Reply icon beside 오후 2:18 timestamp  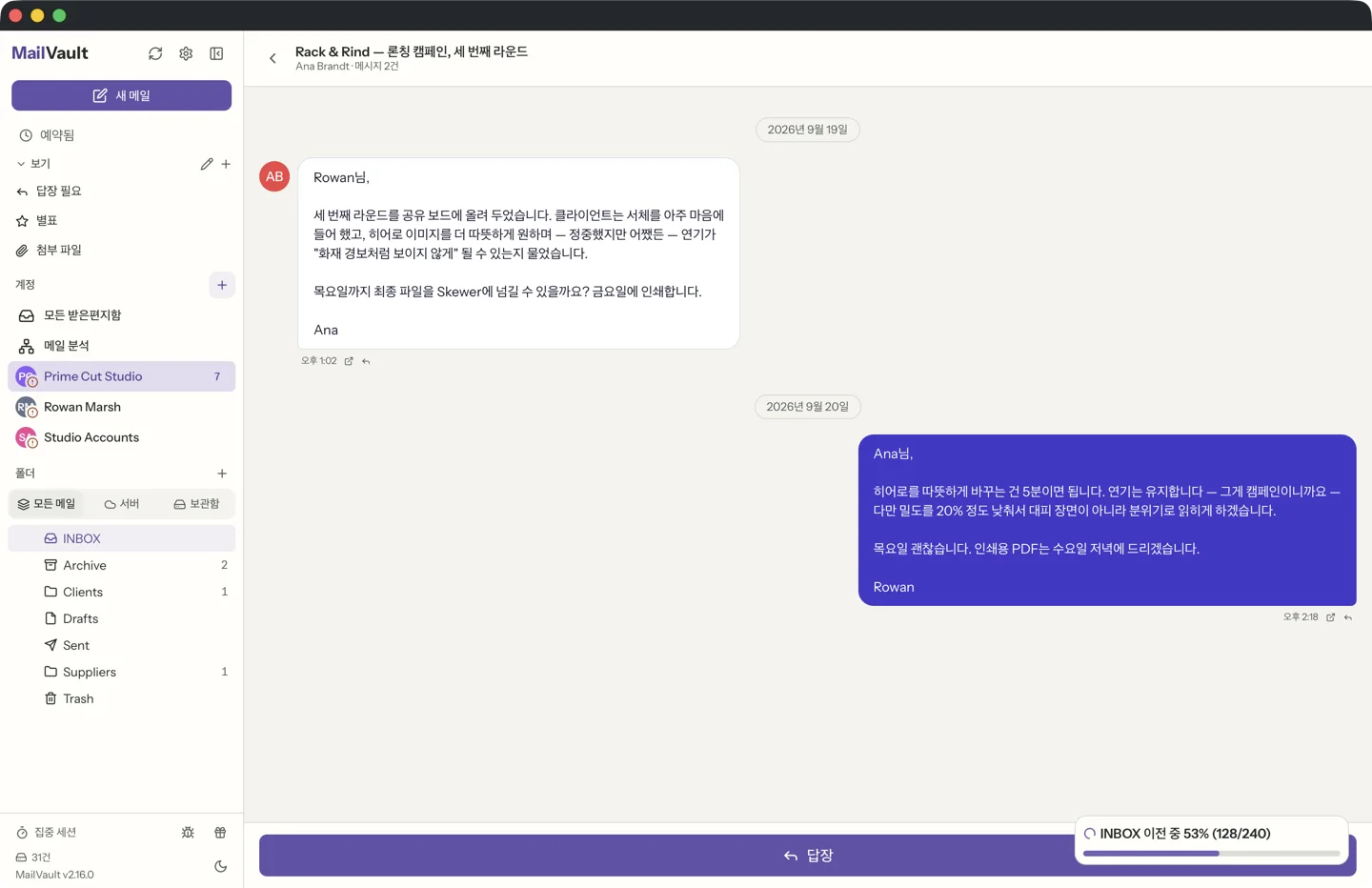[1348, 617]
